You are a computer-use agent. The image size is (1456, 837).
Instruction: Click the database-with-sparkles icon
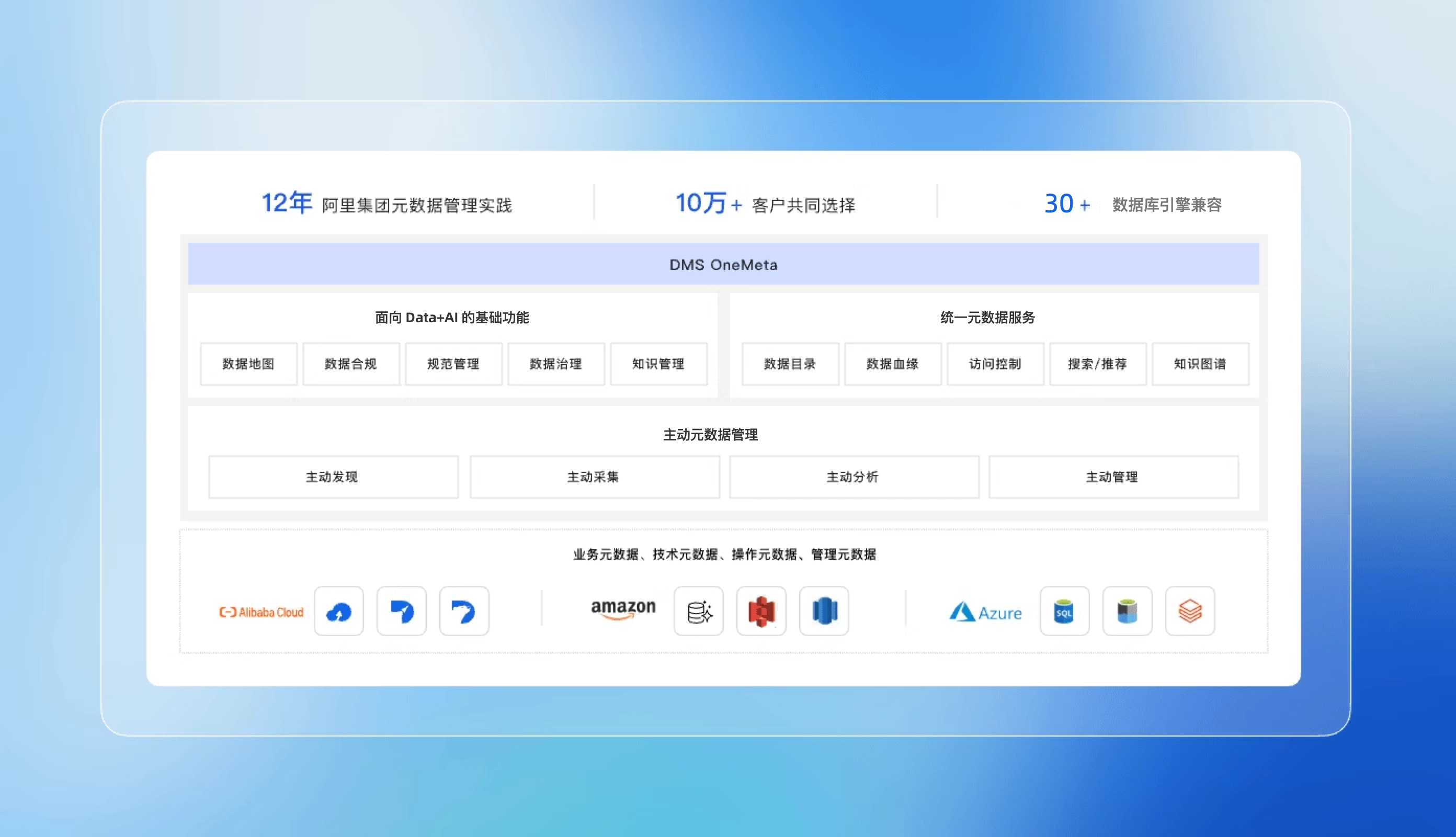tap(699, 611)
